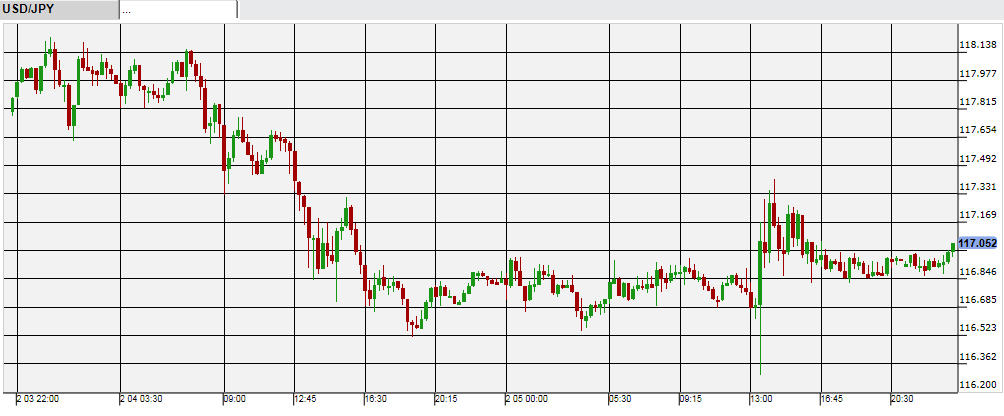This screenshot has height=416, width=1004.
Task: Select the 09:00 time axis marker
Action: [x=234, y=398]
